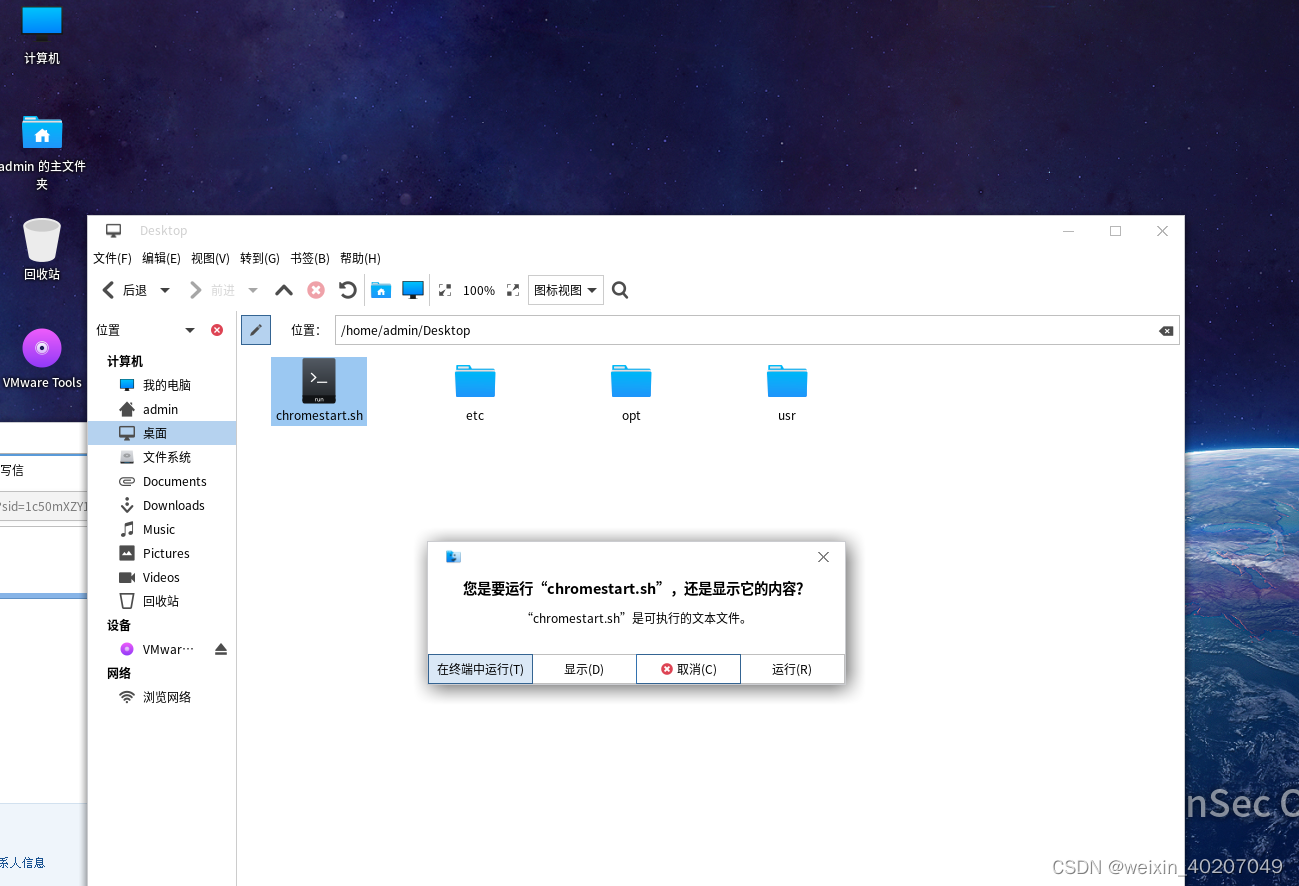This screenshot has width=1299, height=886.
Task: Open the 前进 history dropdown arrow
Action: (253, 290)
